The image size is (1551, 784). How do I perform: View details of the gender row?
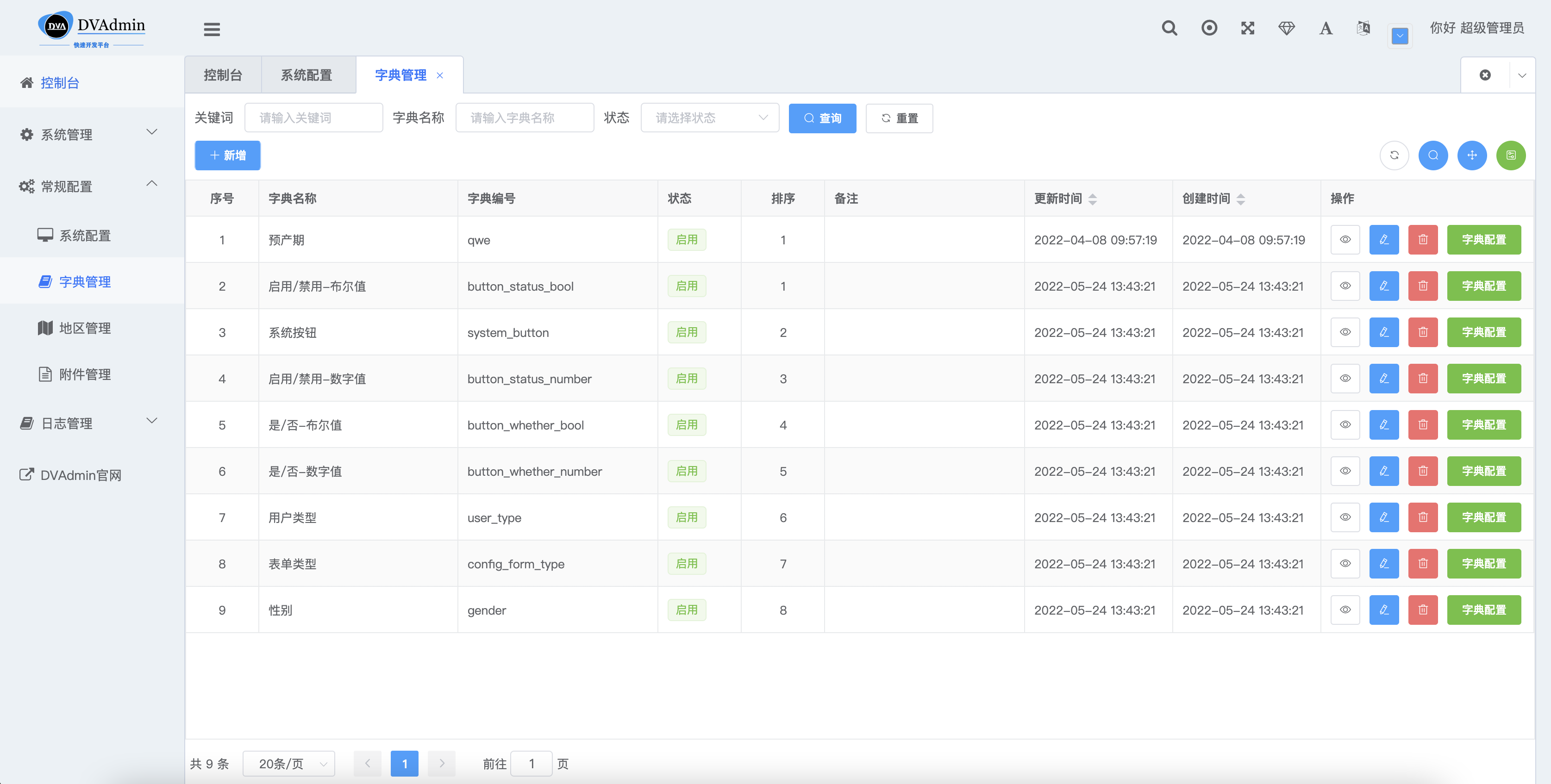(x=1345, y=610)
